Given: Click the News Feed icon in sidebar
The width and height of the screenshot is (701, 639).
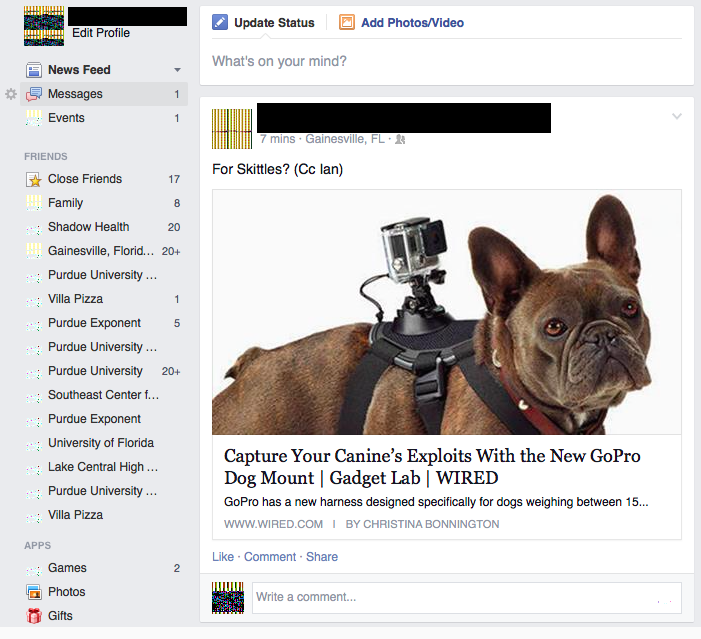Looking at the screenshot, I should (34, 70).
